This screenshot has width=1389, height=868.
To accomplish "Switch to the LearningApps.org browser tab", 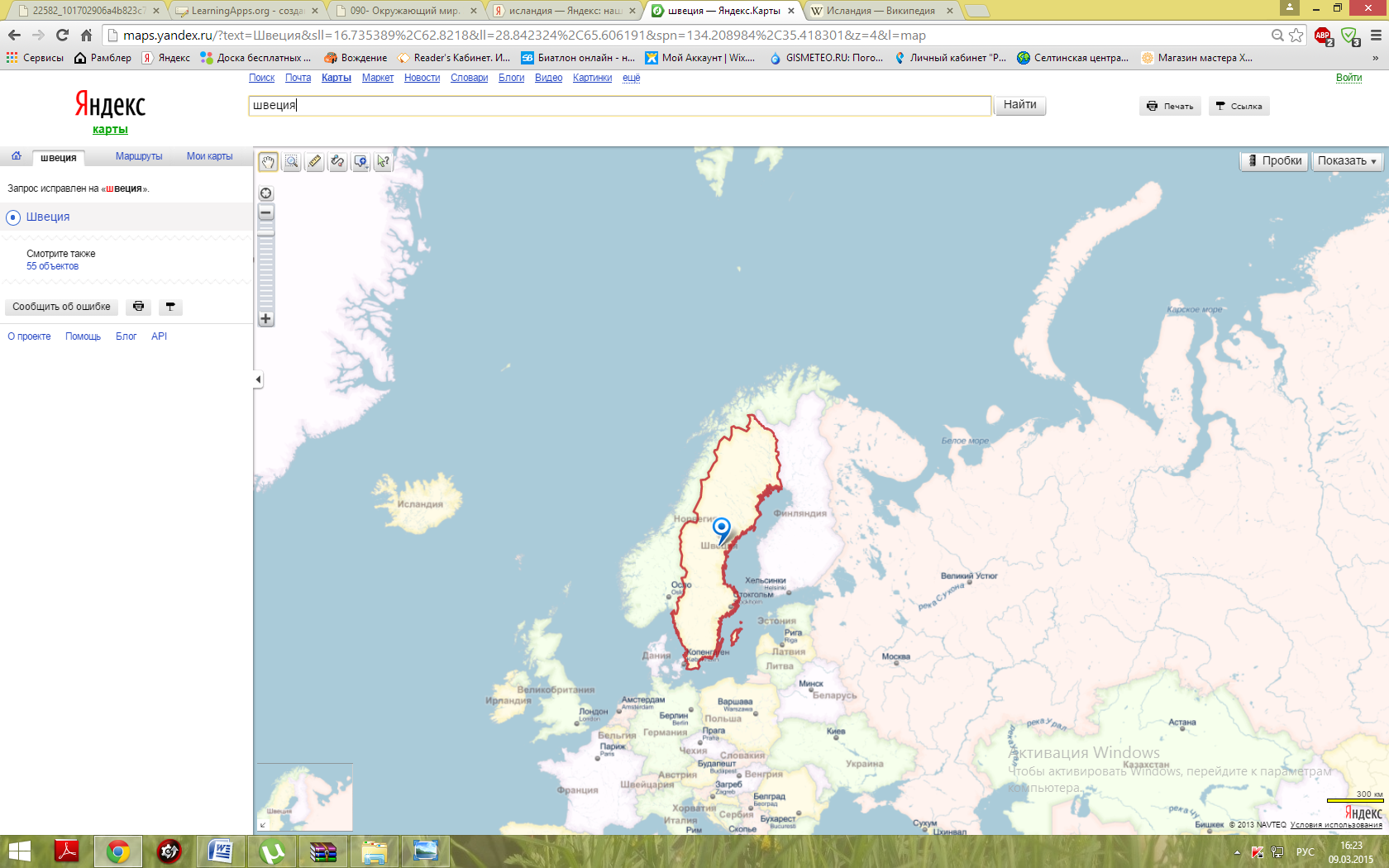I will pyautogui.click(x=246, y=11).
